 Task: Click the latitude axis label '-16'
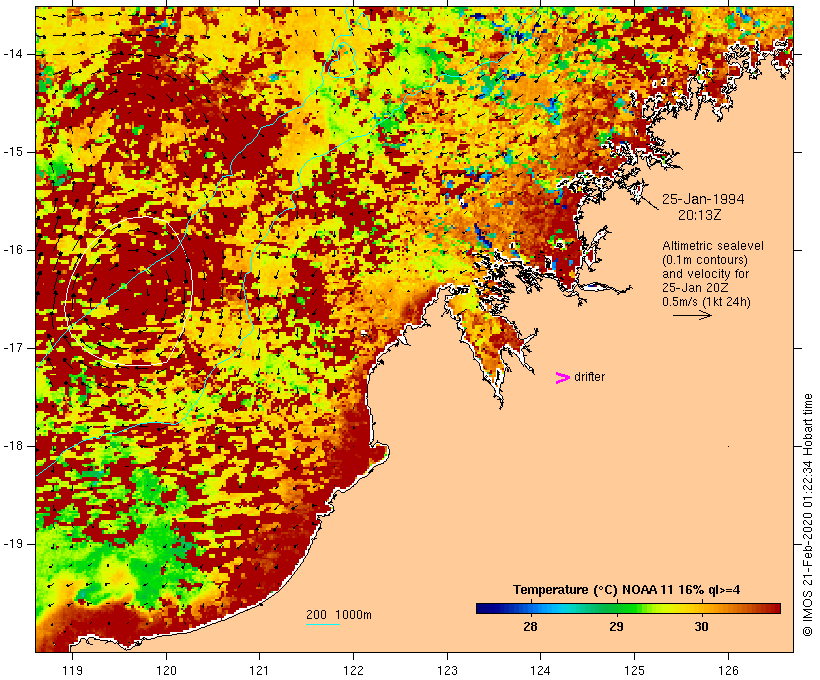pos(12,250)
